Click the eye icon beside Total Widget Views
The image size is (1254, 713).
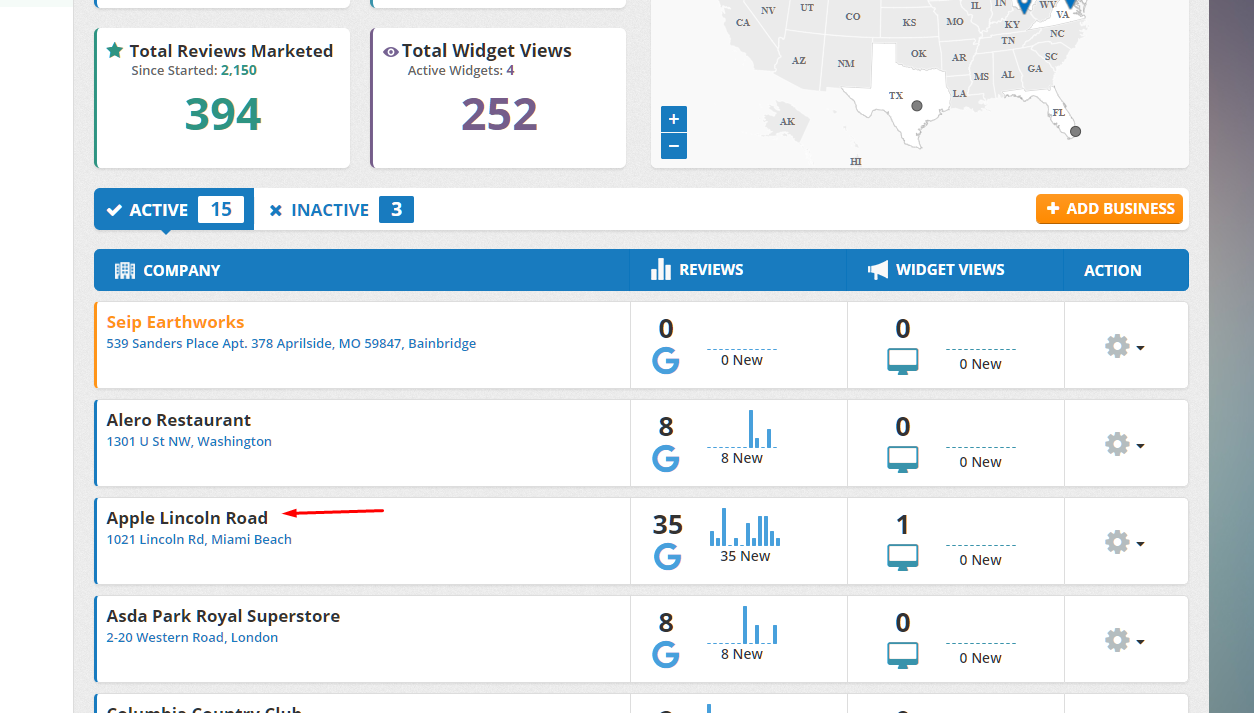(x=391, y=52)
